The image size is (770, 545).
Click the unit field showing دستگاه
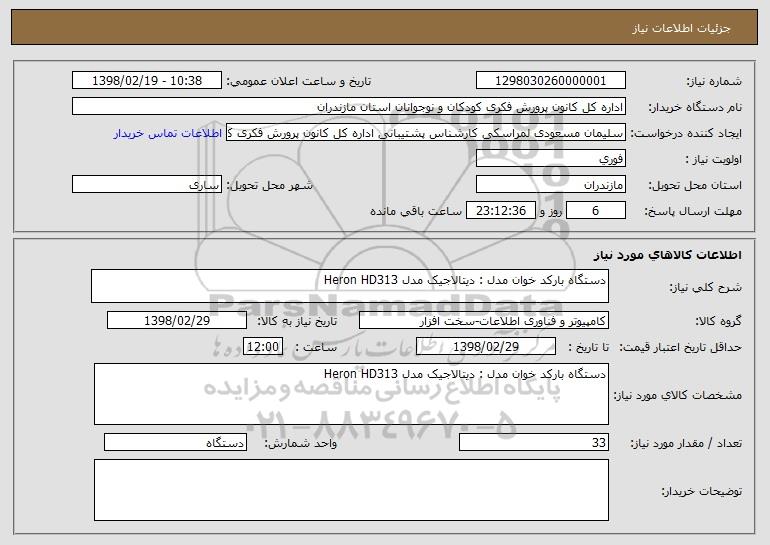click(175, 442)
